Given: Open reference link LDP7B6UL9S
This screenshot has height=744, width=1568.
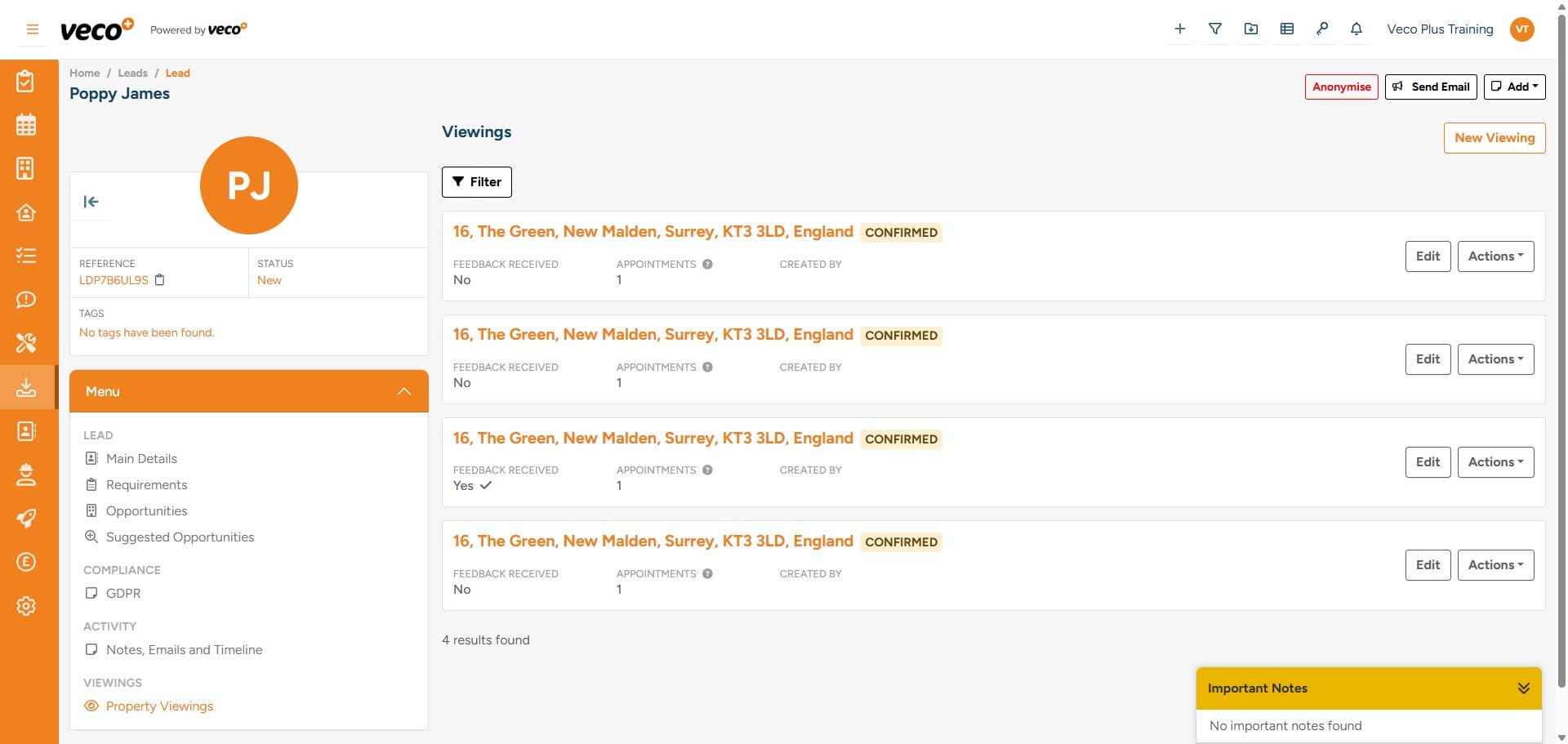Looking at the screenshot, I should 114,280.
